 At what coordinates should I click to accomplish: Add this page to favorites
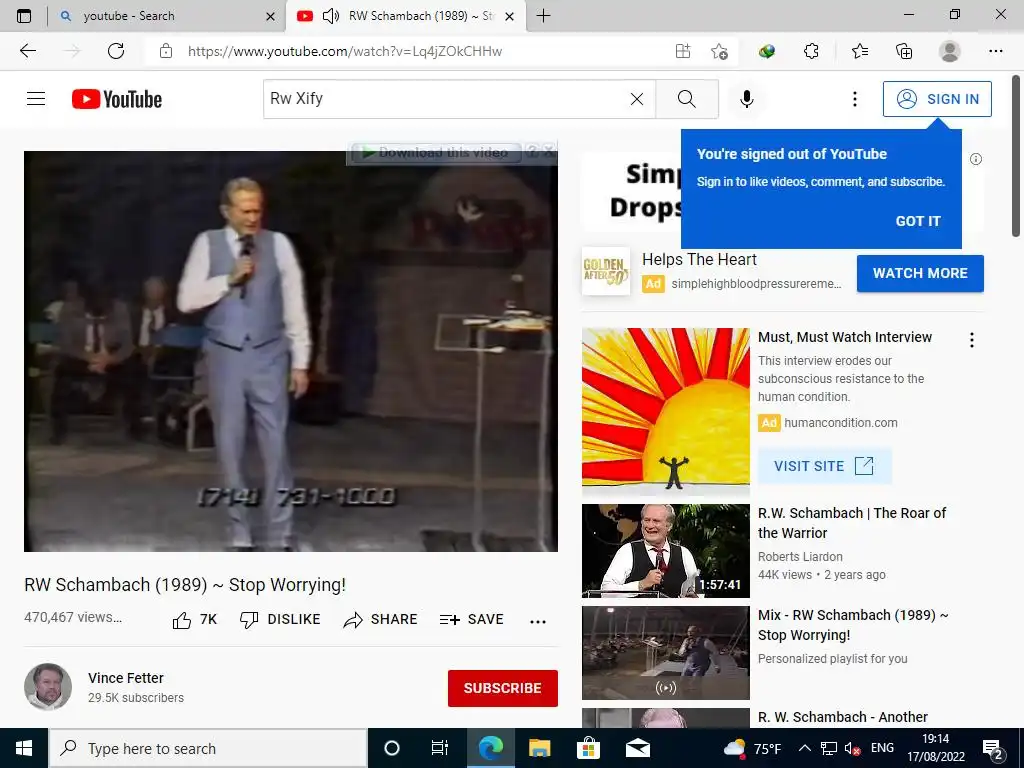720,51
